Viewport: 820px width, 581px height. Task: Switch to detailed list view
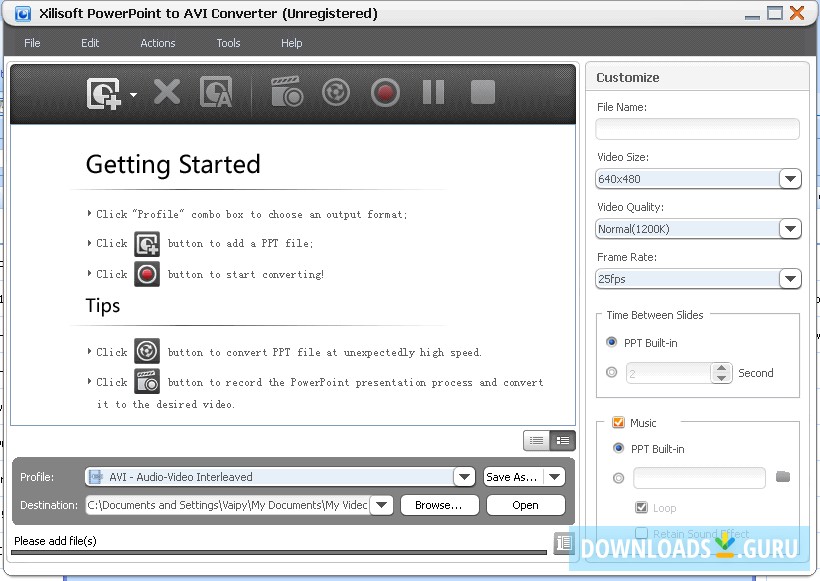[537, 440]
